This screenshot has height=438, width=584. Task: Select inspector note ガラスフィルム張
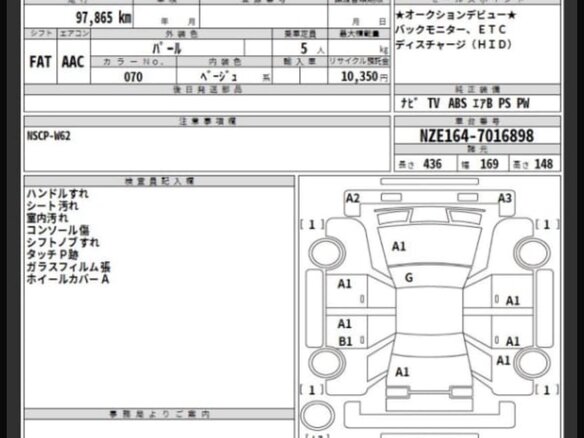(x=68, y=267)
